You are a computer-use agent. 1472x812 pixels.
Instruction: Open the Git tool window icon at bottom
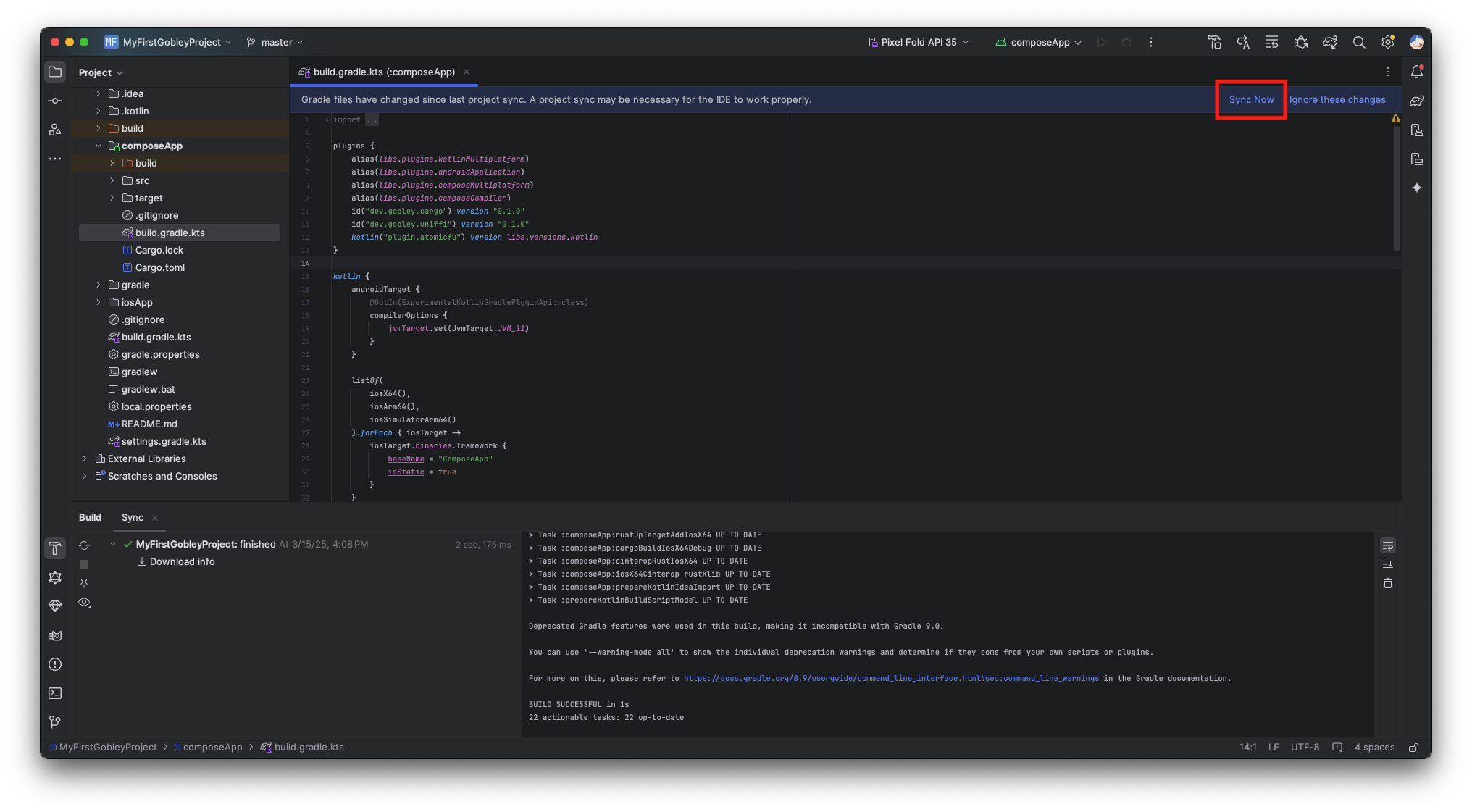(55, 722)
